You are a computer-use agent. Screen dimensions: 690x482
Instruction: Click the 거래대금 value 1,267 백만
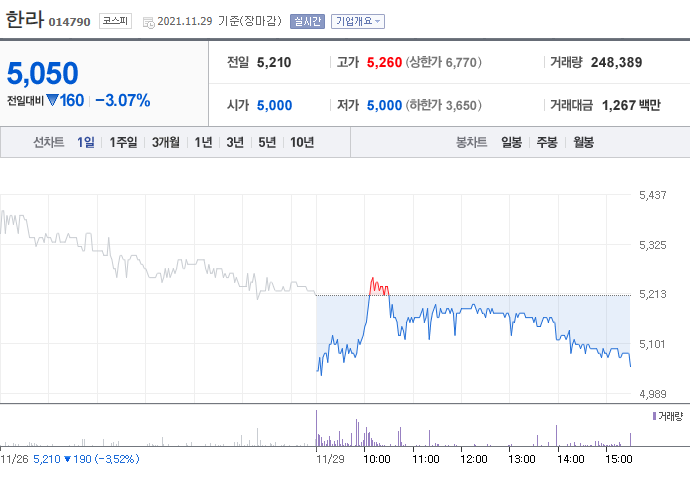tap(631, 105)
